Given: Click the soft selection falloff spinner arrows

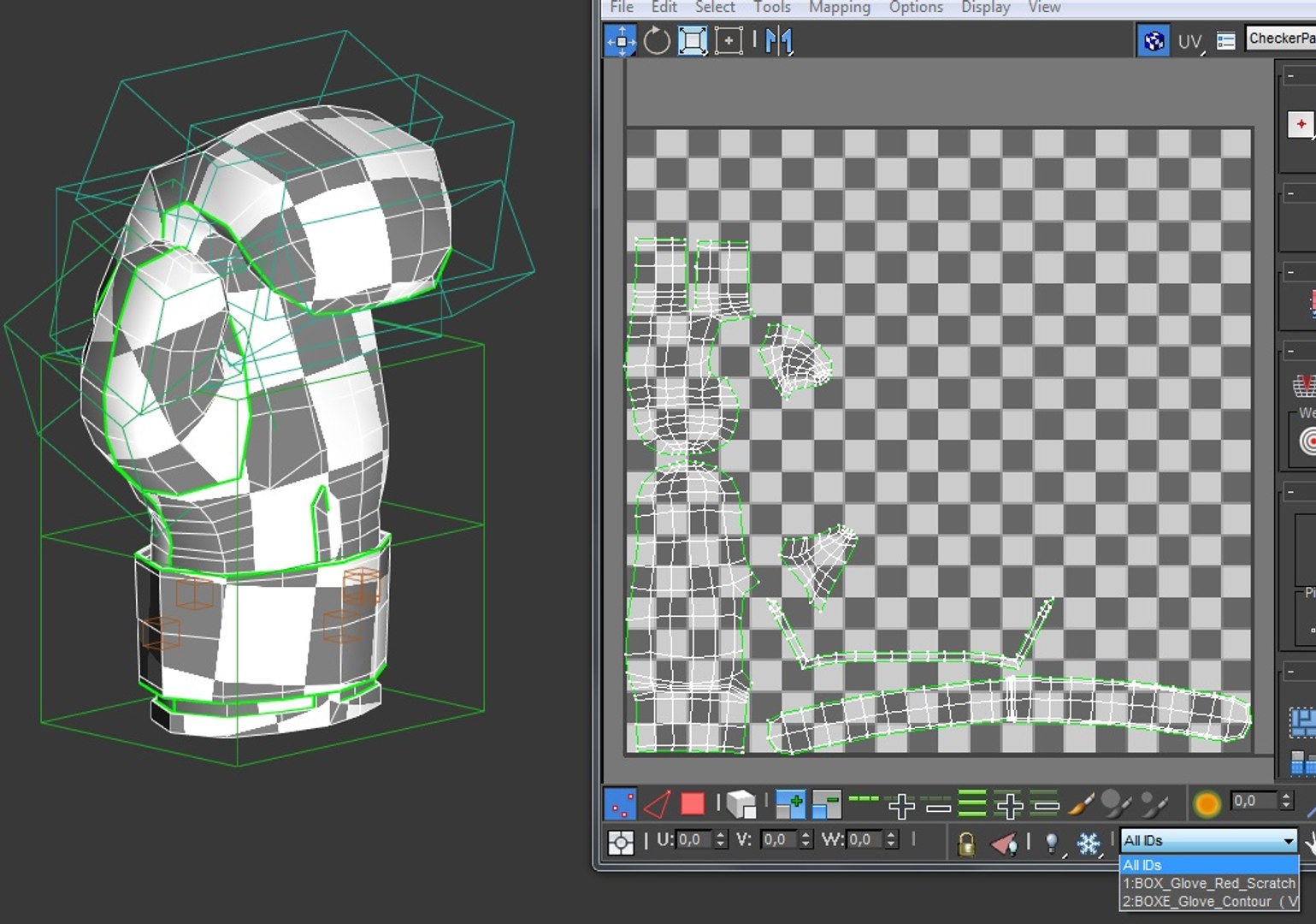Looking at the screenshot, I should click(1286, 802).
